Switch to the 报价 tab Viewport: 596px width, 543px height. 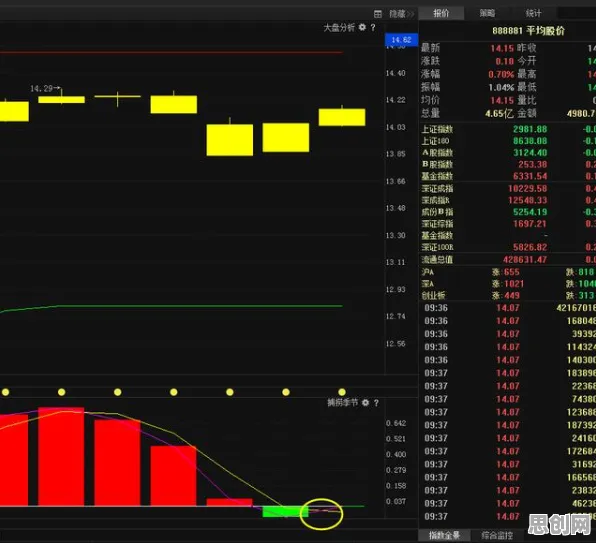tap(441, 13)
